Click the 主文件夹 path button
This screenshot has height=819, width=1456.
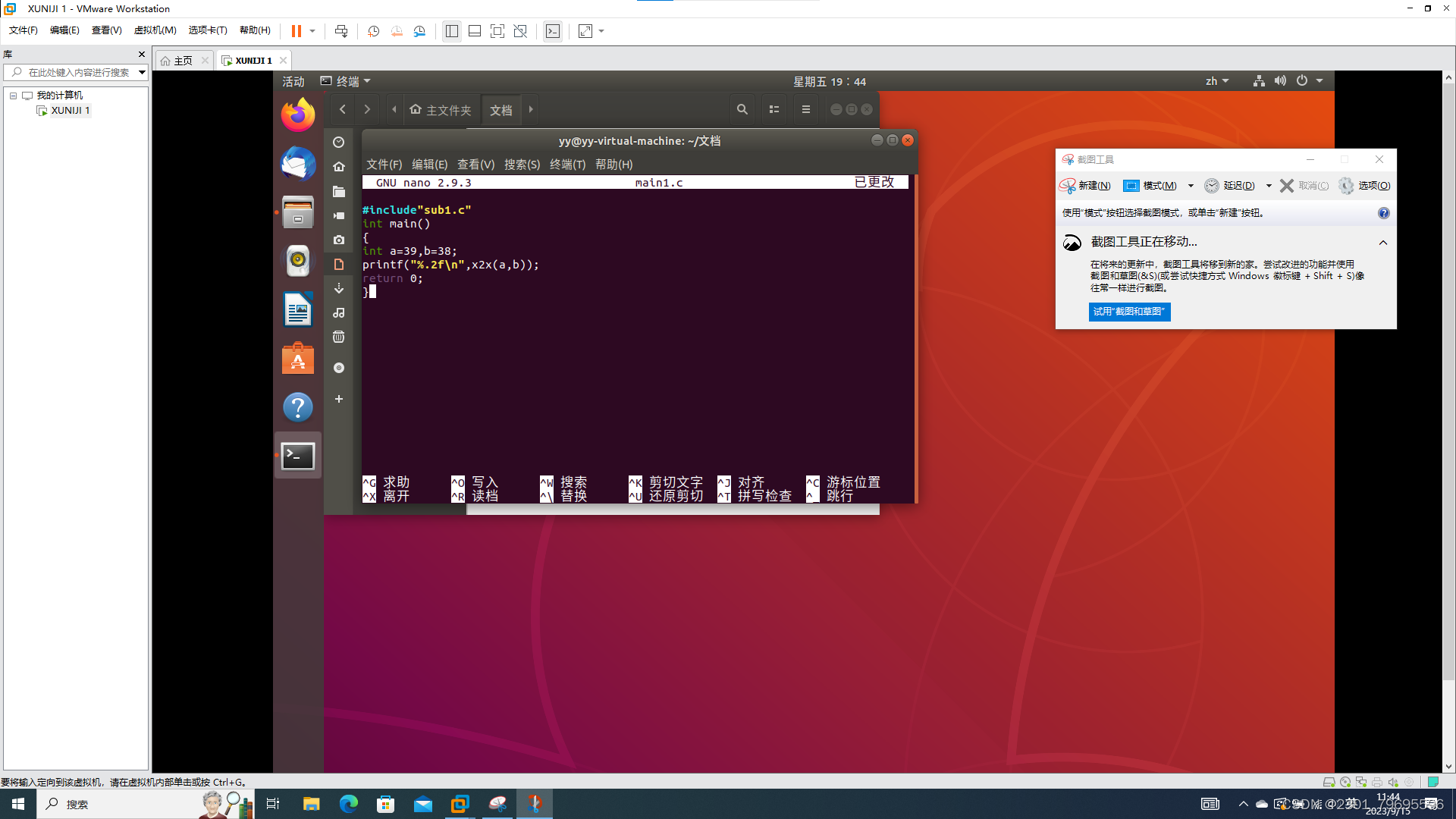(441, 110)
